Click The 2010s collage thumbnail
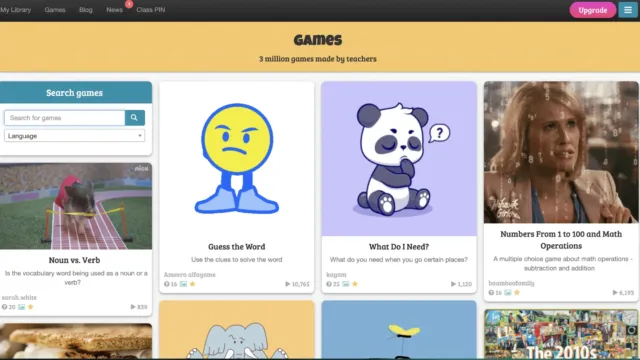This screenshot has height=360, width=640. click(561, 334)
